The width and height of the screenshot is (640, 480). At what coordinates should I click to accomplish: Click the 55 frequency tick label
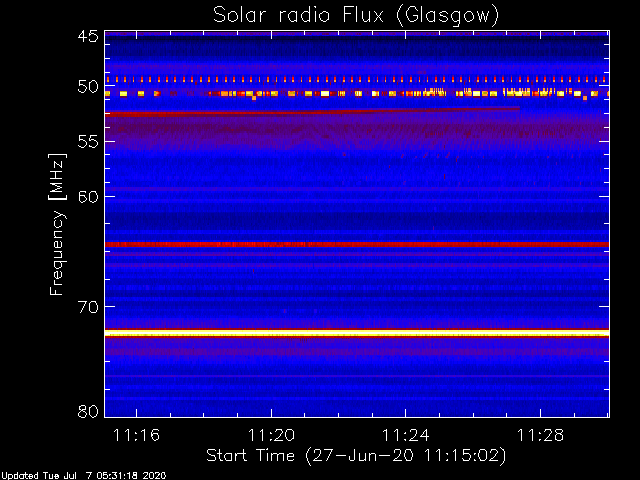point(88,142)
